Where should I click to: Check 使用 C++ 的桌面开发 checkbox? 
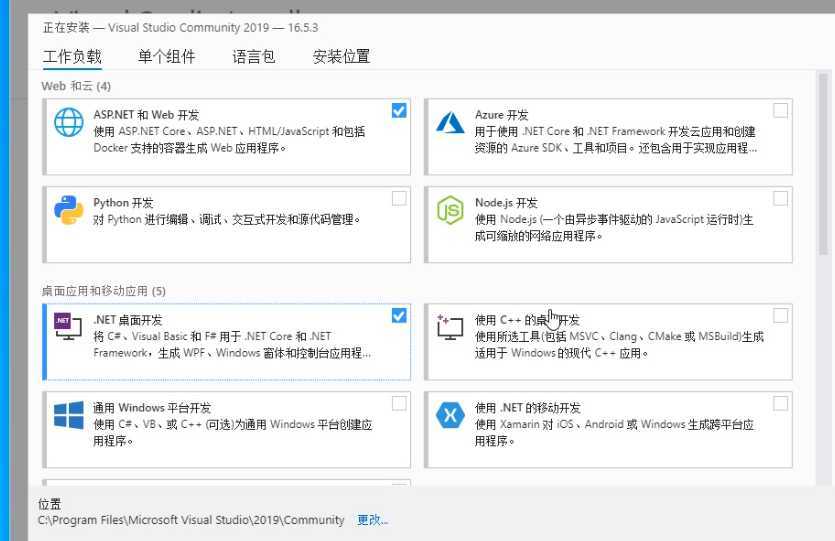pos(780,315)
